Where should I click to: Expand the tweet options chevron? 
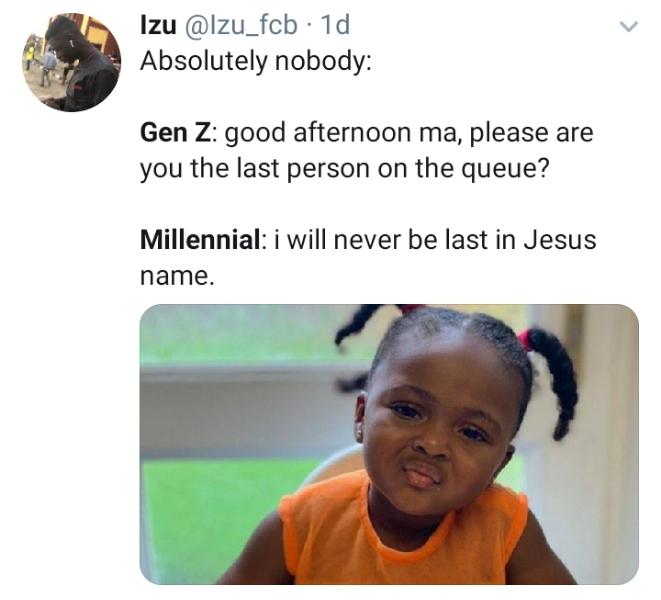click(628, 28)
